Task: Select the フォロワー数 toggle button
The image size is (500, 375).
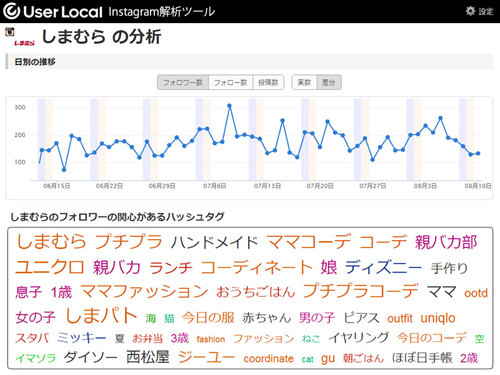Action: pyautogui.click(x=183, y=82)
